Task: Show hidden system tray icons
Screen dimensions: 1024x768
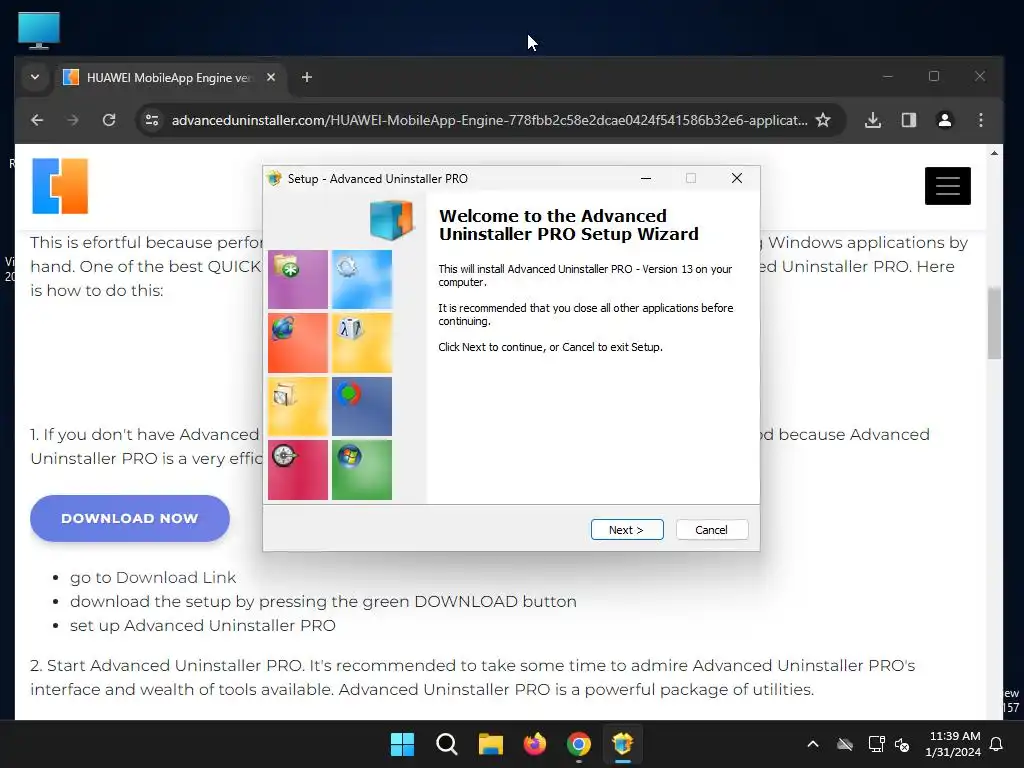Action: point(813,744)
